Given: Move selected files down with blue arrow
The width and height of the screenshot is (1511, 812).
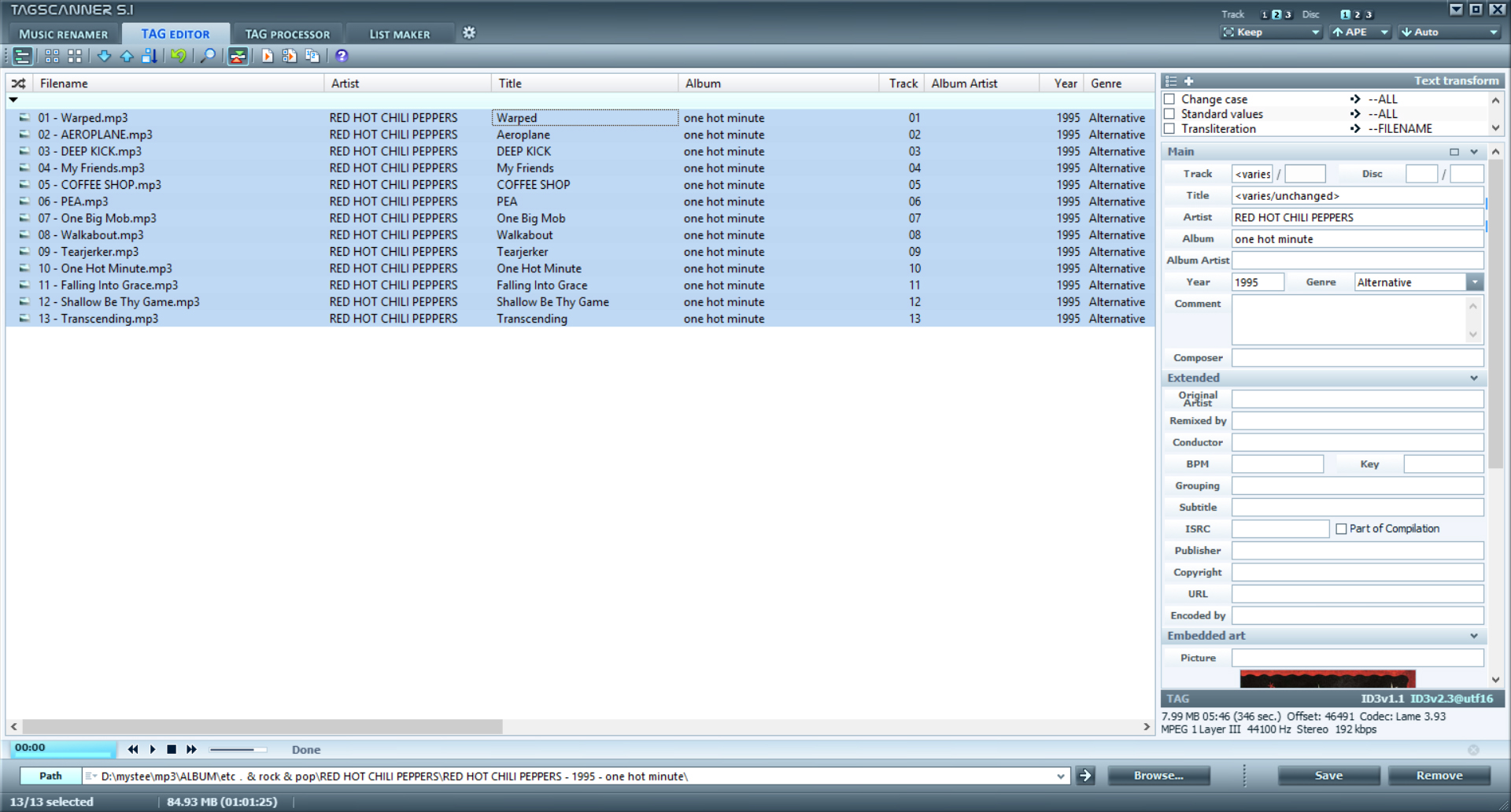Looking at the screenshot, I should (x=104, y=56).
